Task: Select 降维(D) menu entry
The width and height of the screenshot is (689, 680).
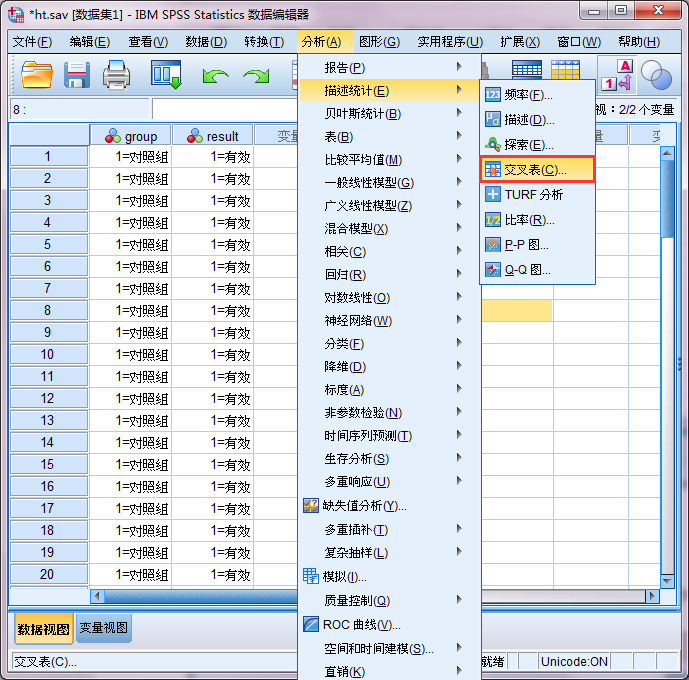Action: [x=389, y=366]
